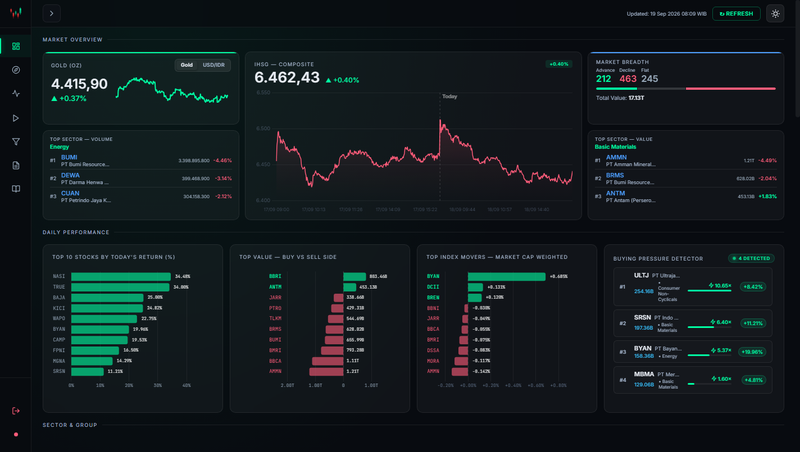Click the +8.42% badge for ULTJ
The image size is (800, 452).
pos(753,287)
